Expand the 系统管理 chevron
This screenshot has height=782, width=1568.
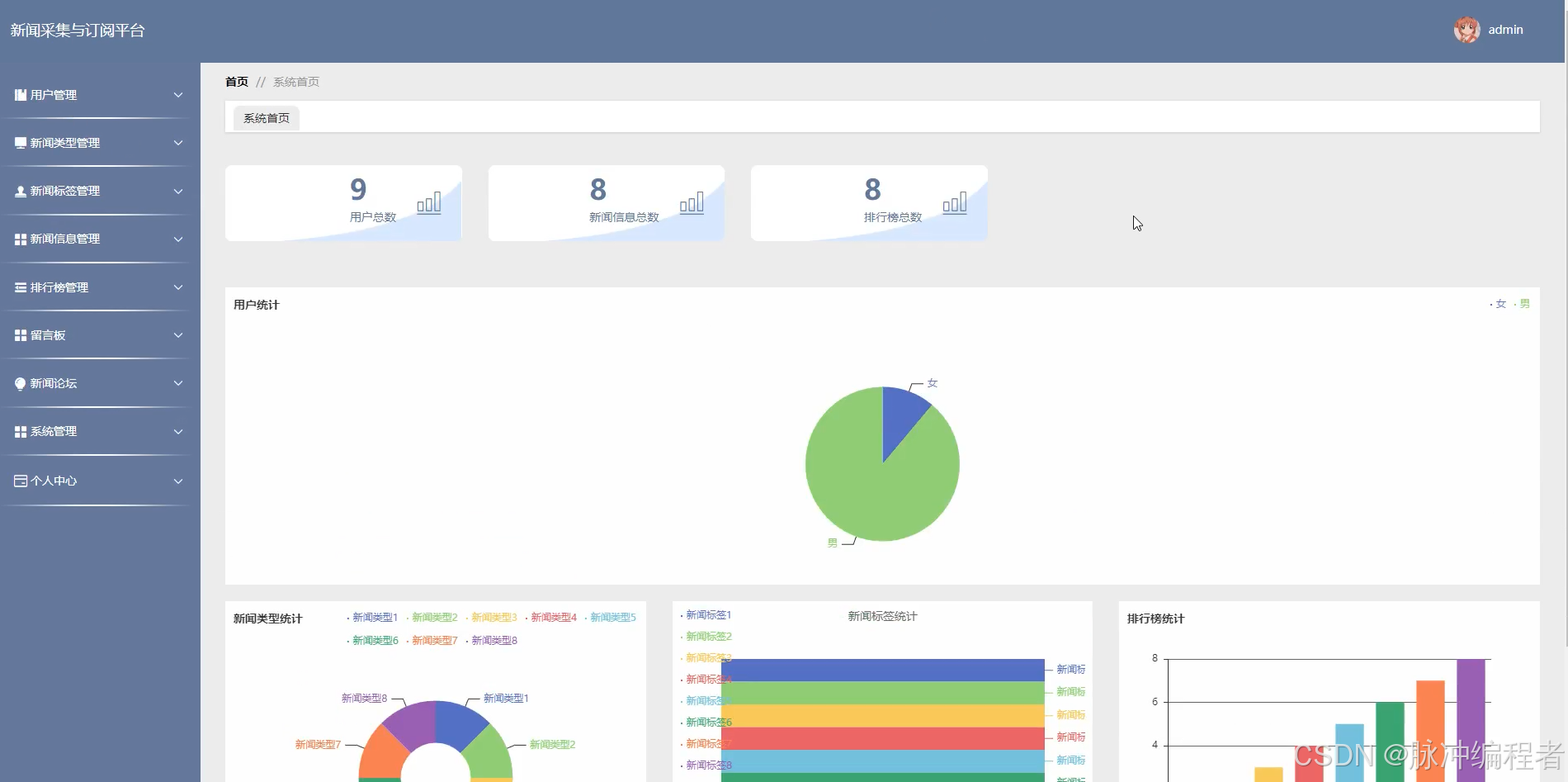178,431
